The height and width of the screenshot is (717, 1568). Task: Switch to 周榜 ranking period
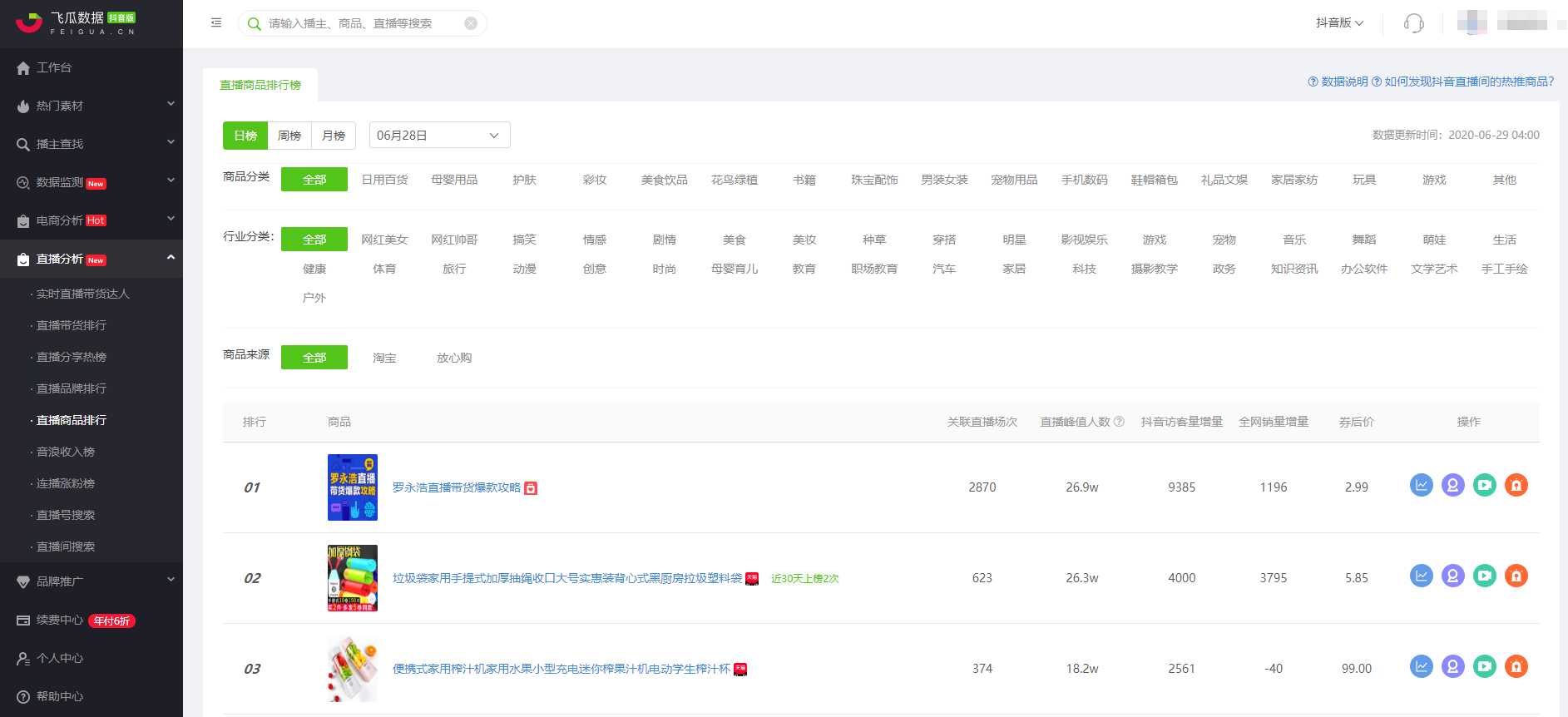(x=289, y=136)
